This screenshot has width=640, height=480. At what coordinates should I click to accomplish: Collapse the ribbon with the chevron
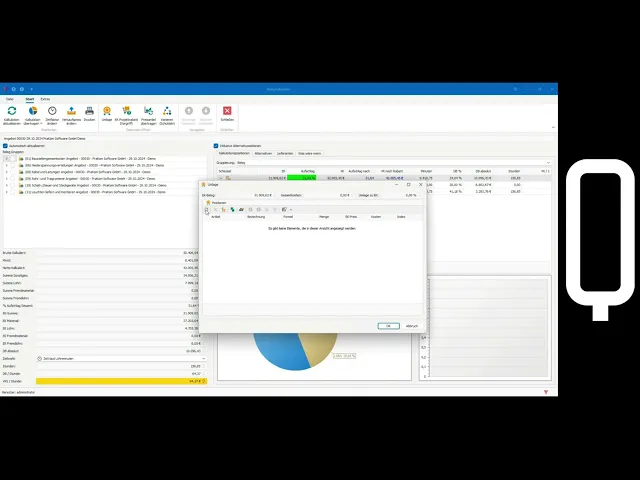coord(553,127)
